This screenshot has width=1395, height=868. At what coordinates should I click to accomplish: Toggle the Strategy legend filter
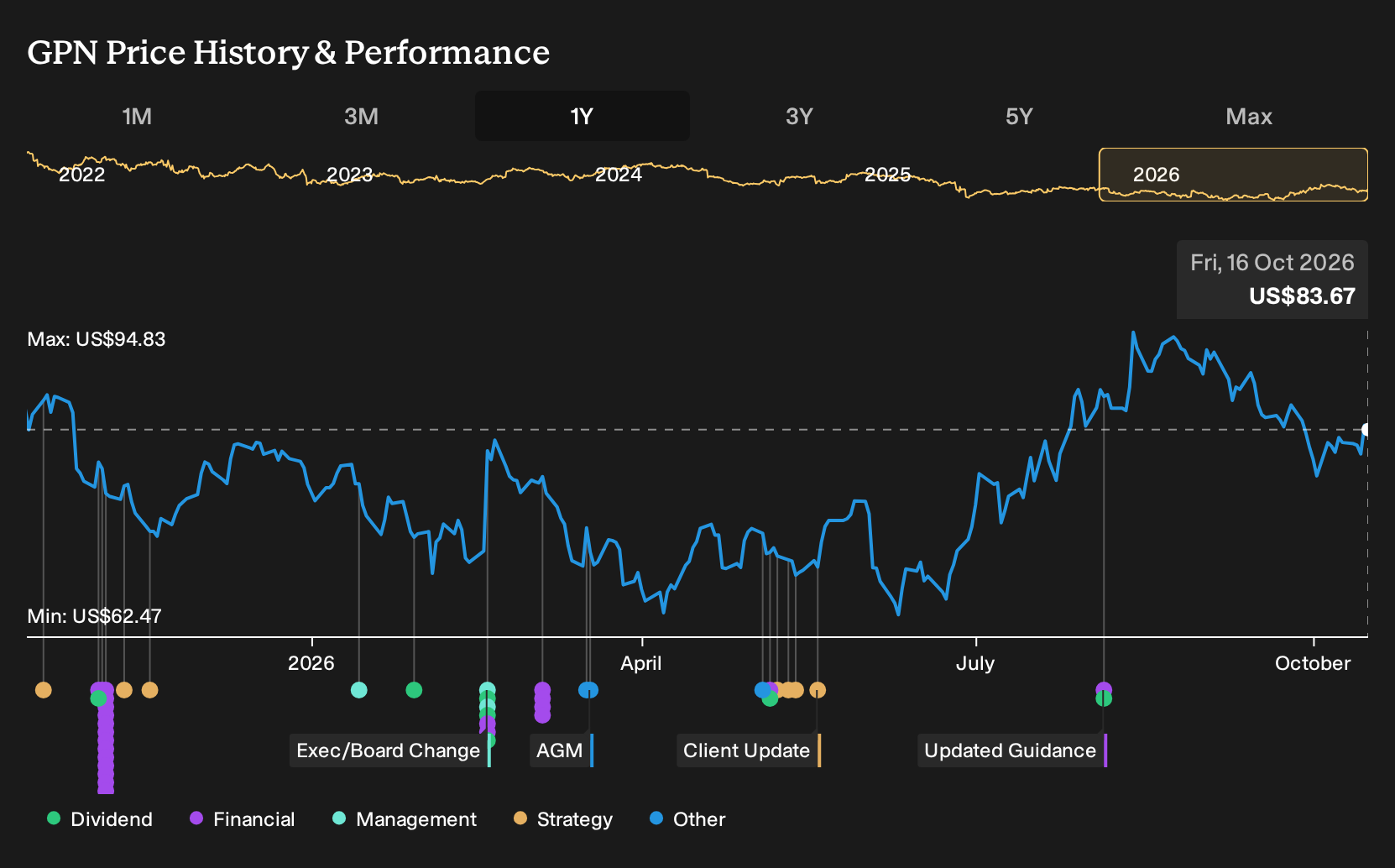click(x=563, y=819)
